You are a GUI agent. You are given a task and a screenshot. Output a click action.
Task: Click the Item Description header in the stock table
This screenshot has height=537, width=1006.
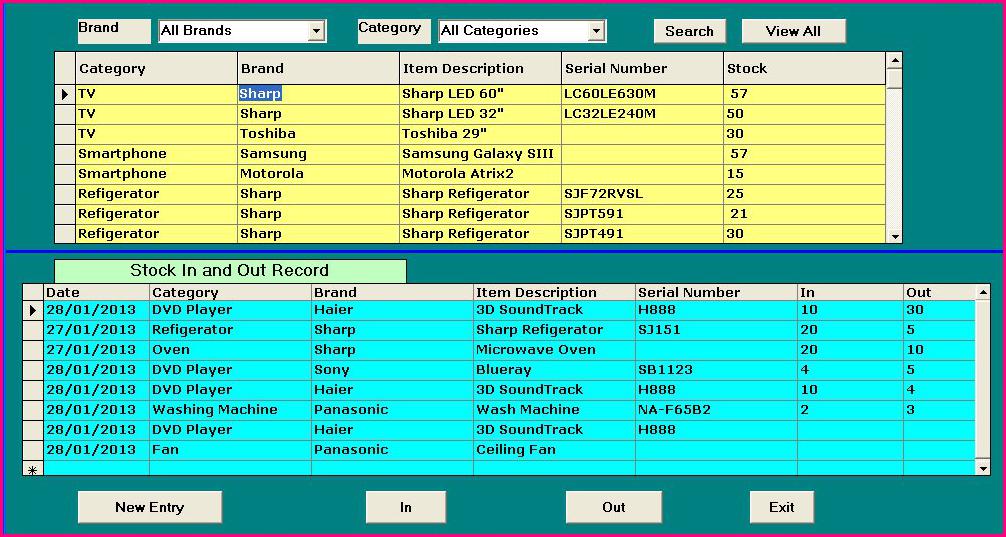click(x=481, y=69)
